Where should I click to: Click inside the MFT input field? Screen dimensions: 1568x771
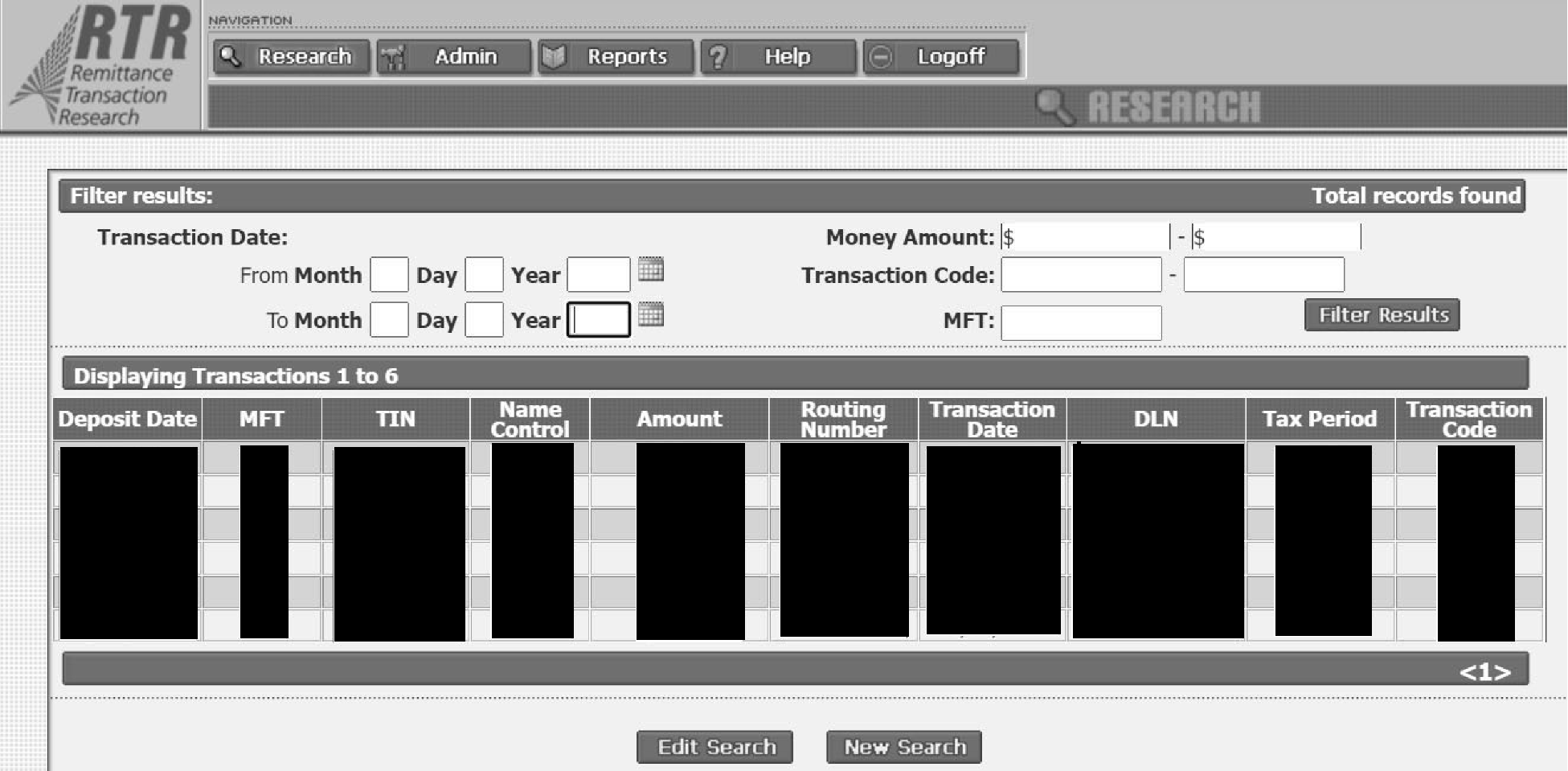click(1081, 323)
